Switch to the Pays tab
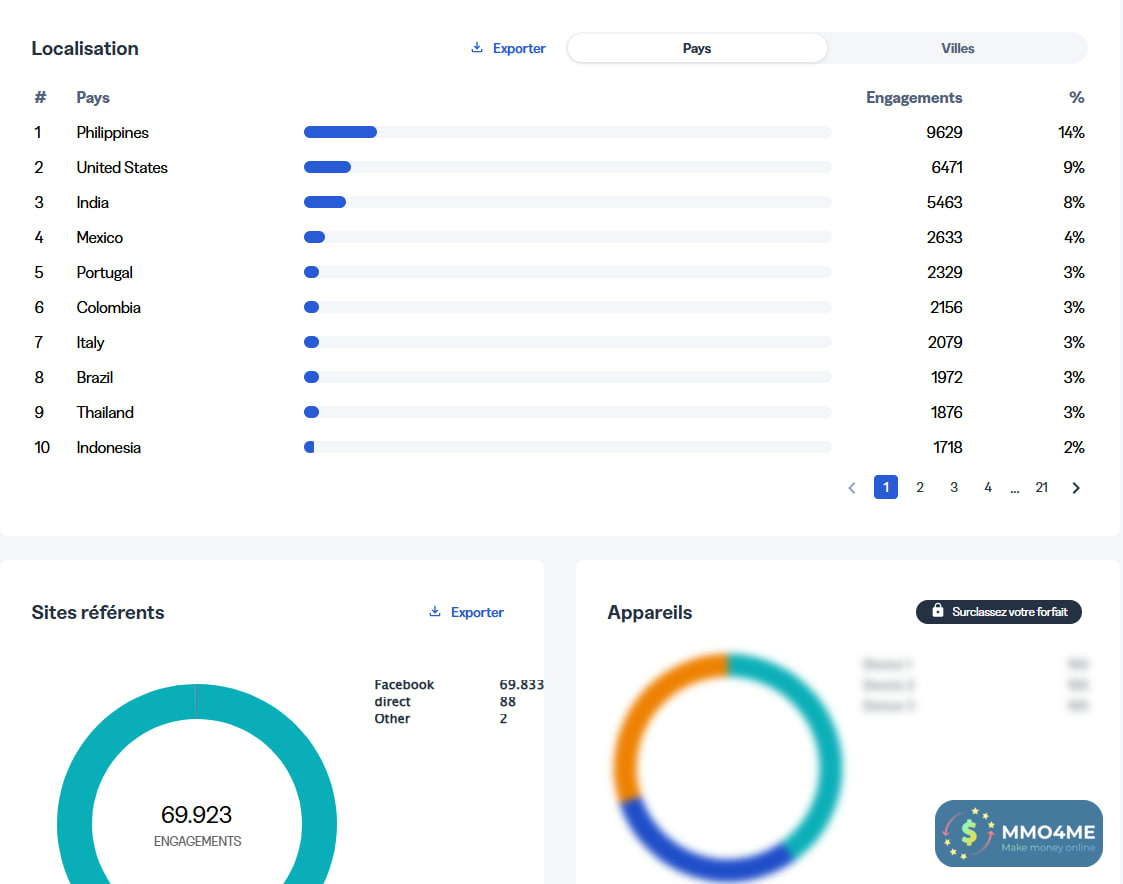 tap(697, 48)
